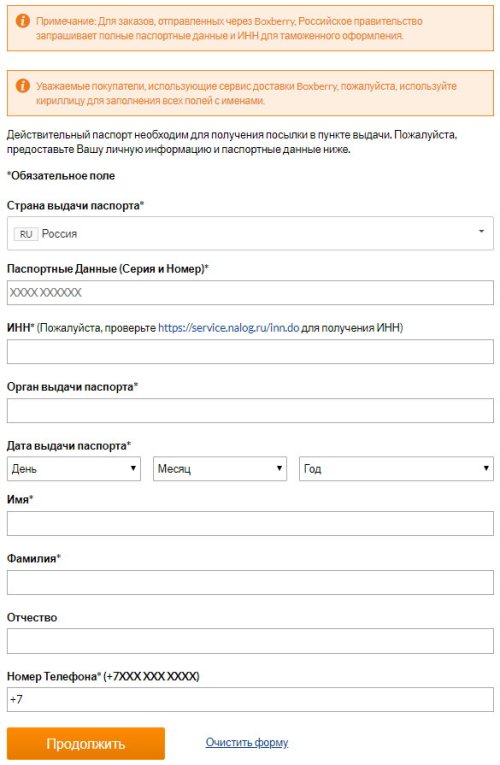This screenshot has width=500, height=765.
Task: Click the Очистить форму link
Action: (247, 742)
